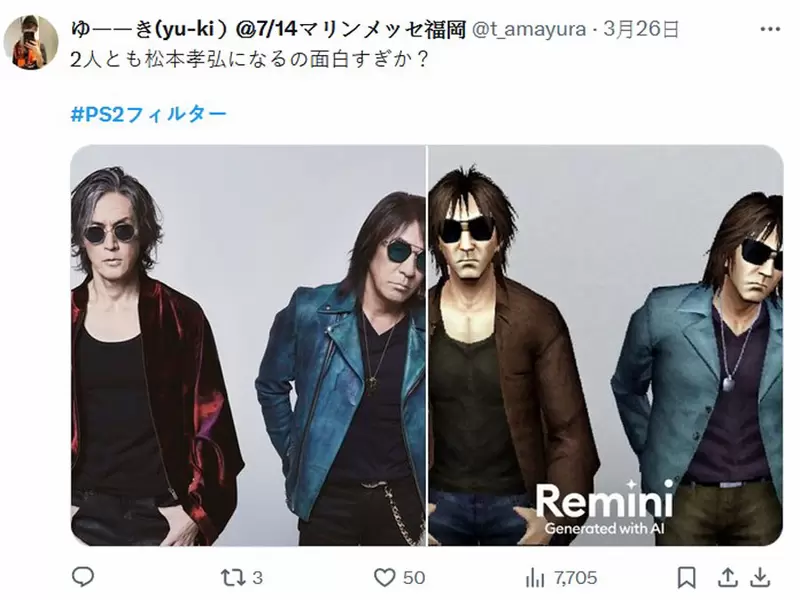Bookmark this tweet
800x600 pixels.
(686, 578)
